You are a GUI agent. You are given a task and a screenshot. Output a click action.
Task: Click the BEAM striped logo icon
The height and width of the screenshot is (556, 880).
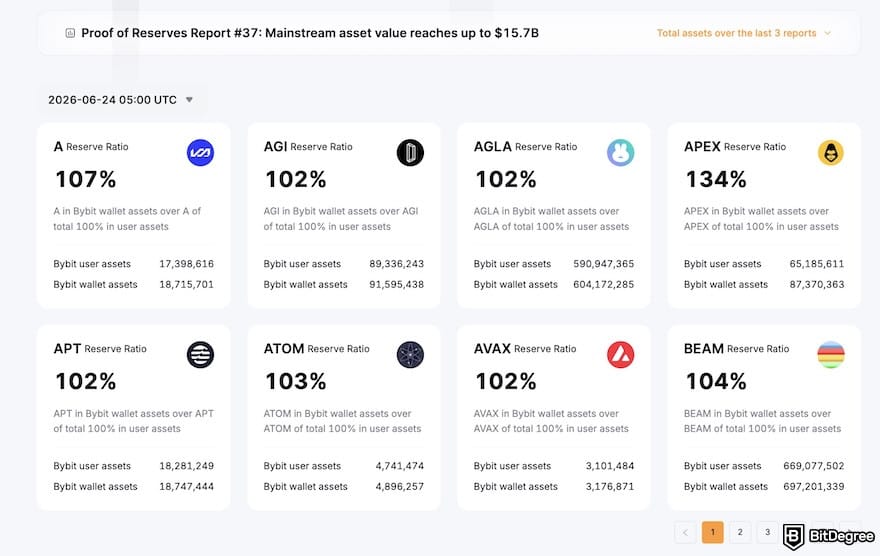[x=831, y=355]
